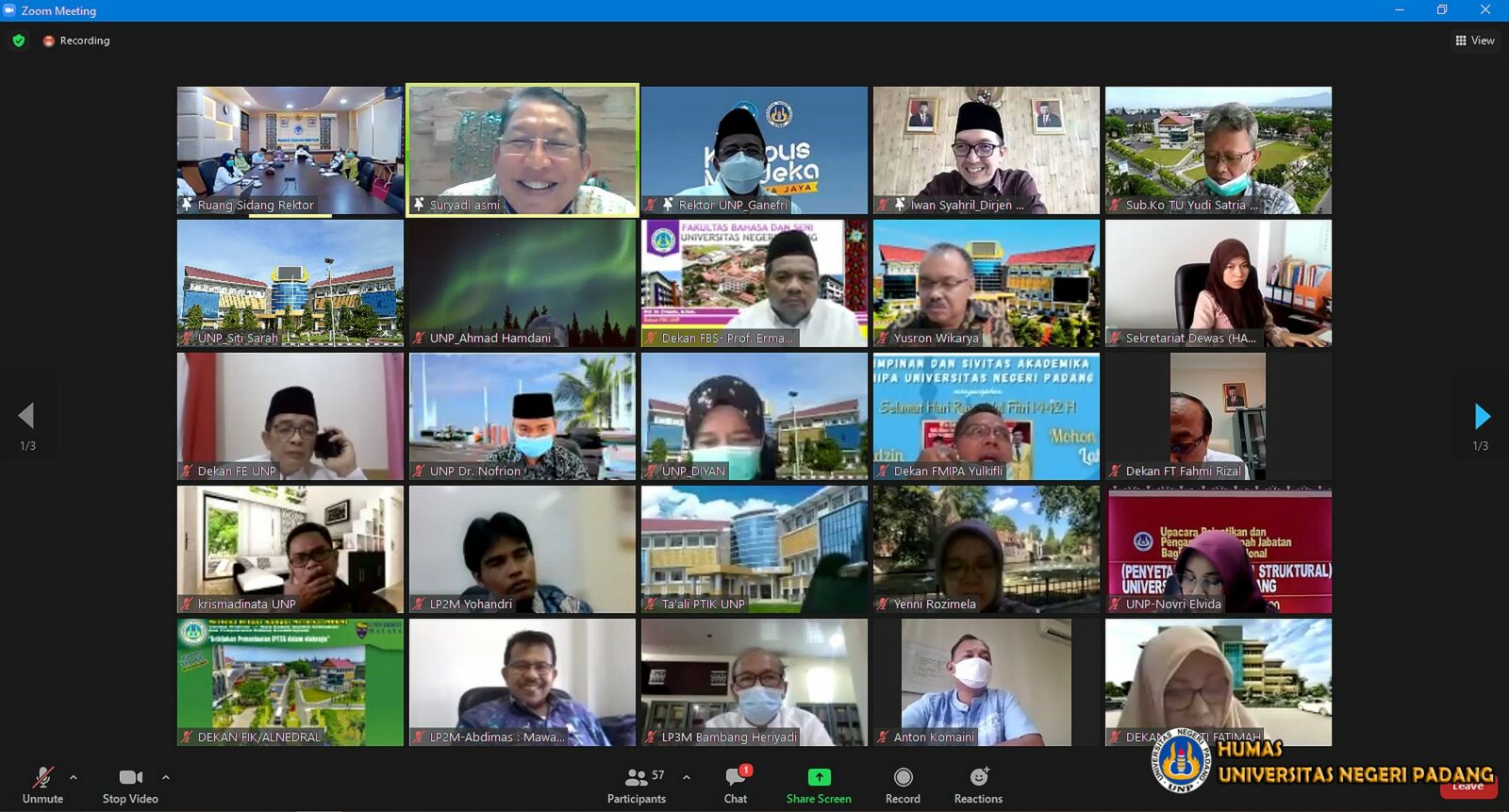1509x812 pixels.
Task: Unmute the microphone
Action: coord(43,785)
